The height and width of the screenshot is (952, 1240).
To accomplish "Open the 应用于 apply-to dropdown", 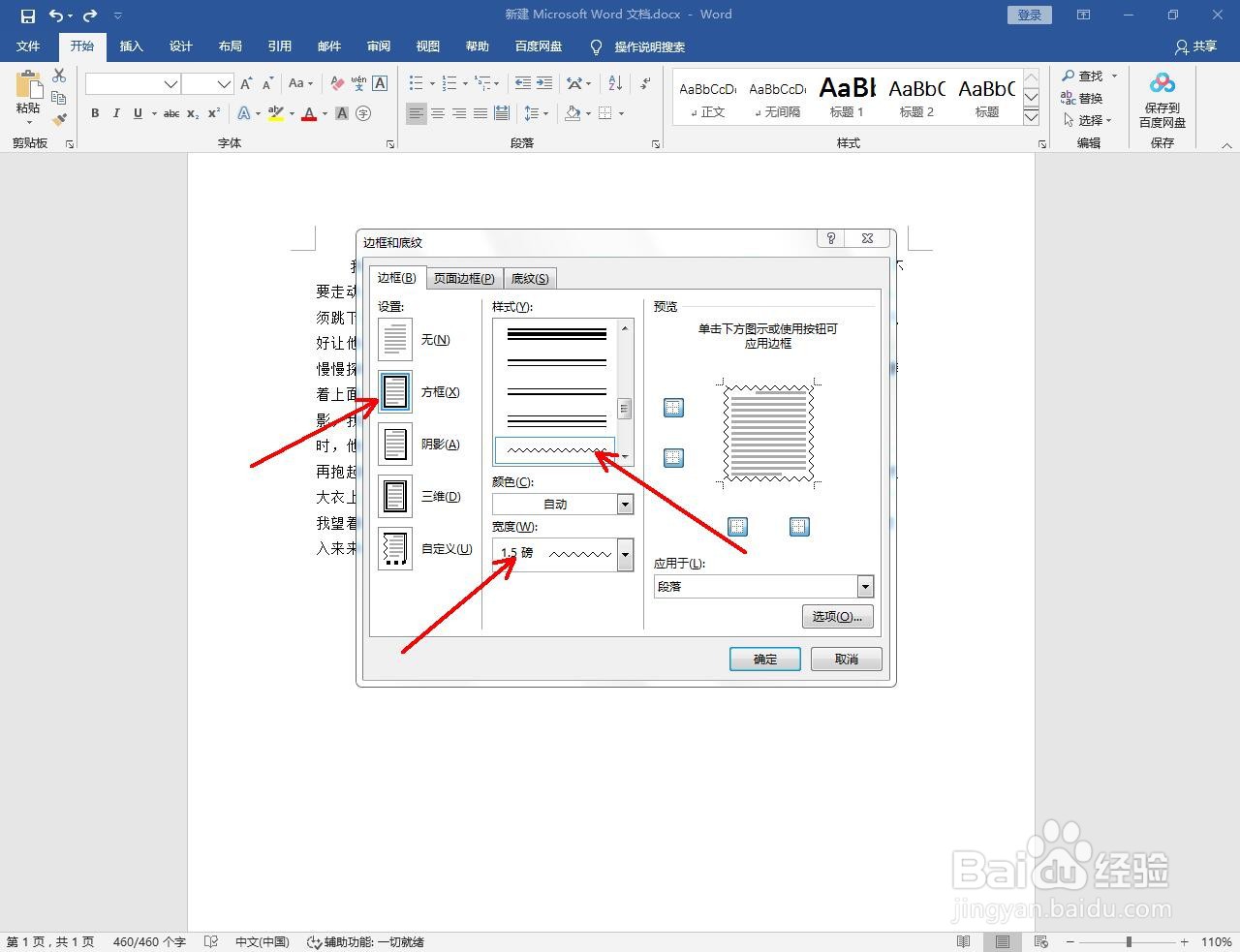I will pos(865,586).
